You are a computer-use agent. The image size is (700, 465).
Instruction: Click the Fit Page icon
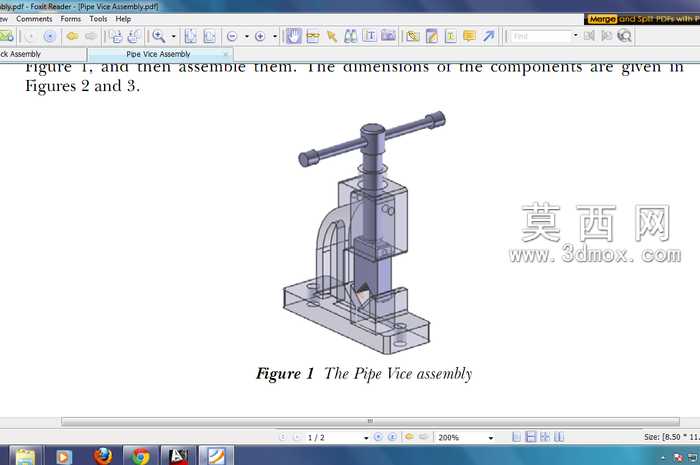[191, 36]
